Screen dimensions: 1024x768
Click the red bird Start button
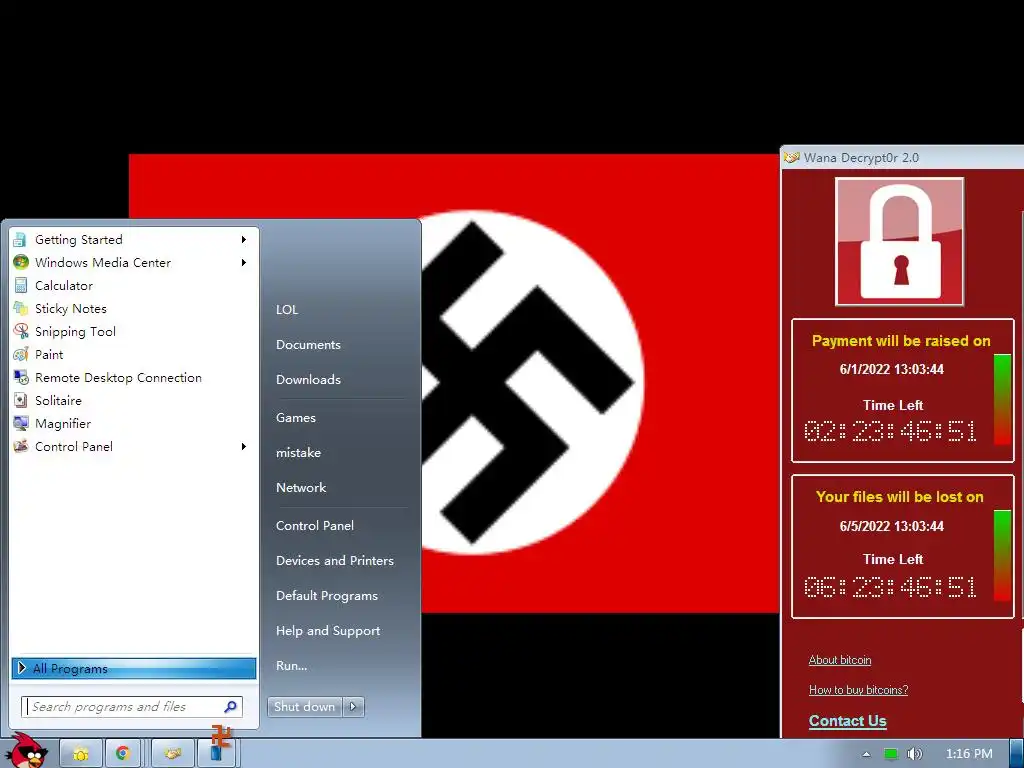pos(27,751)
